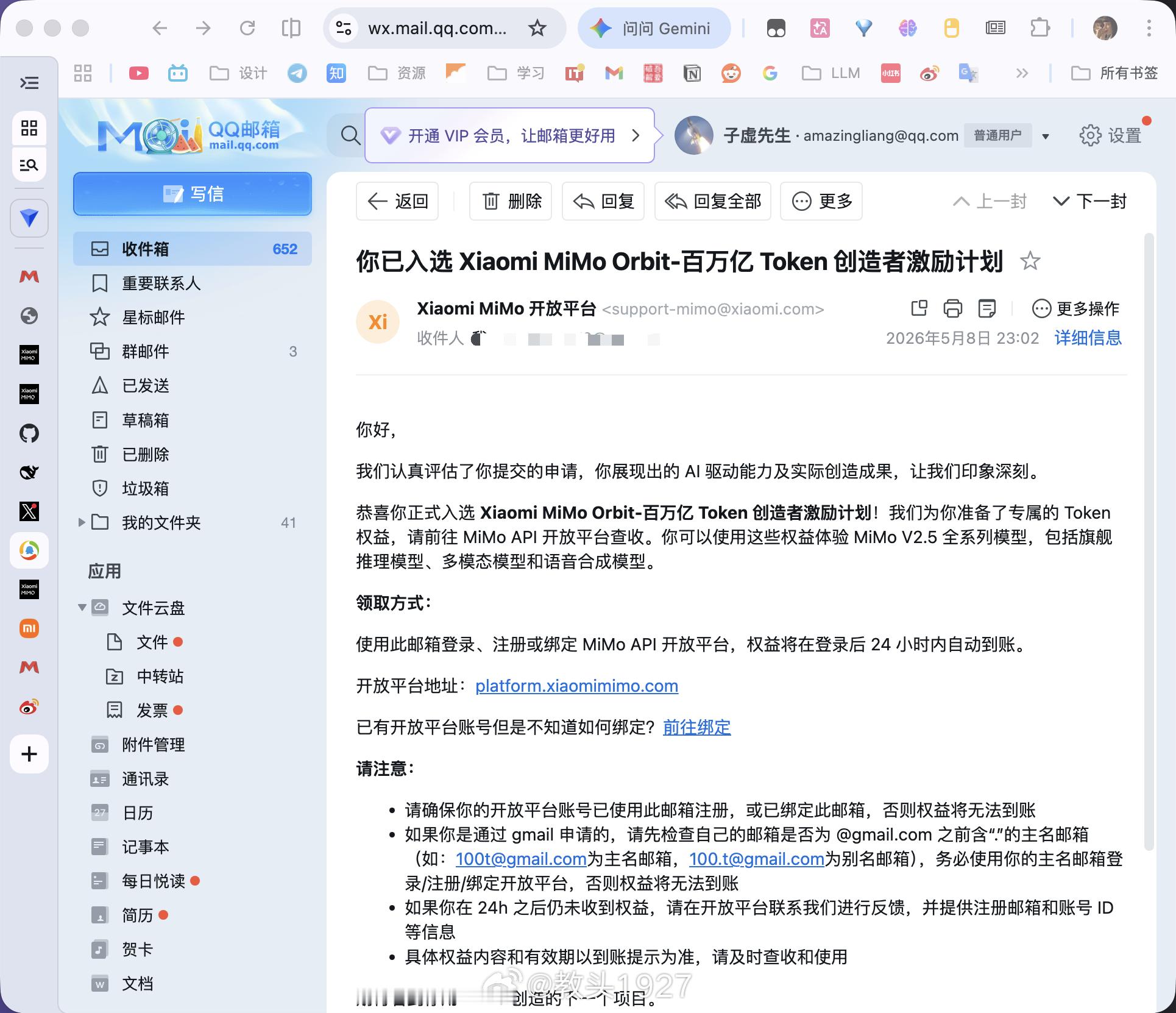
Task: Open 设置 settings gear
Action: 1111,135
